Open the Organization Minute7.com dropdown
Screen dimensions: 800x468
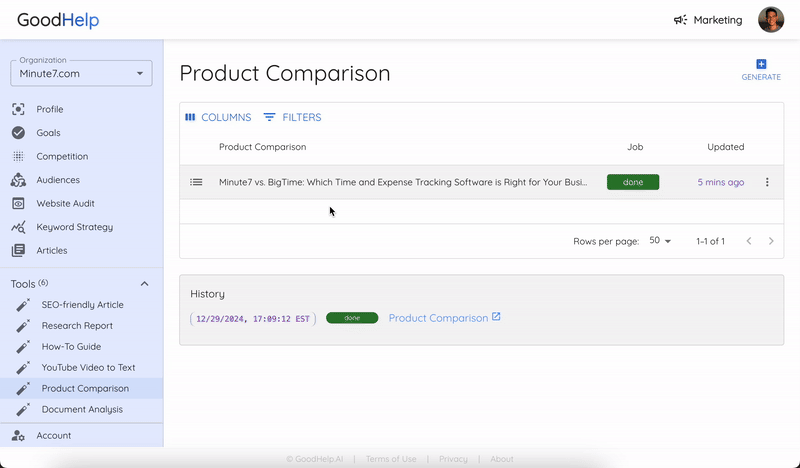click(81, 73)
